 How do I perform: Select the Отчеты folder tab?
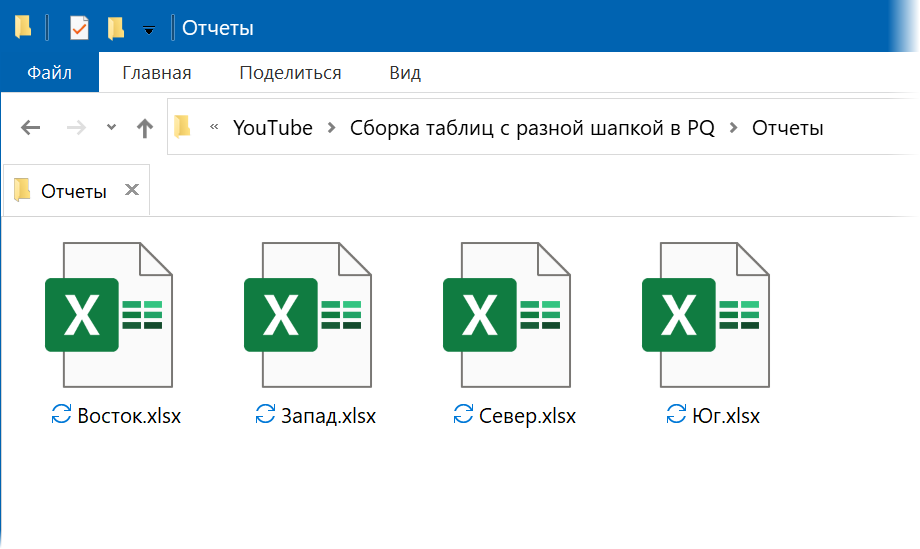74,191
